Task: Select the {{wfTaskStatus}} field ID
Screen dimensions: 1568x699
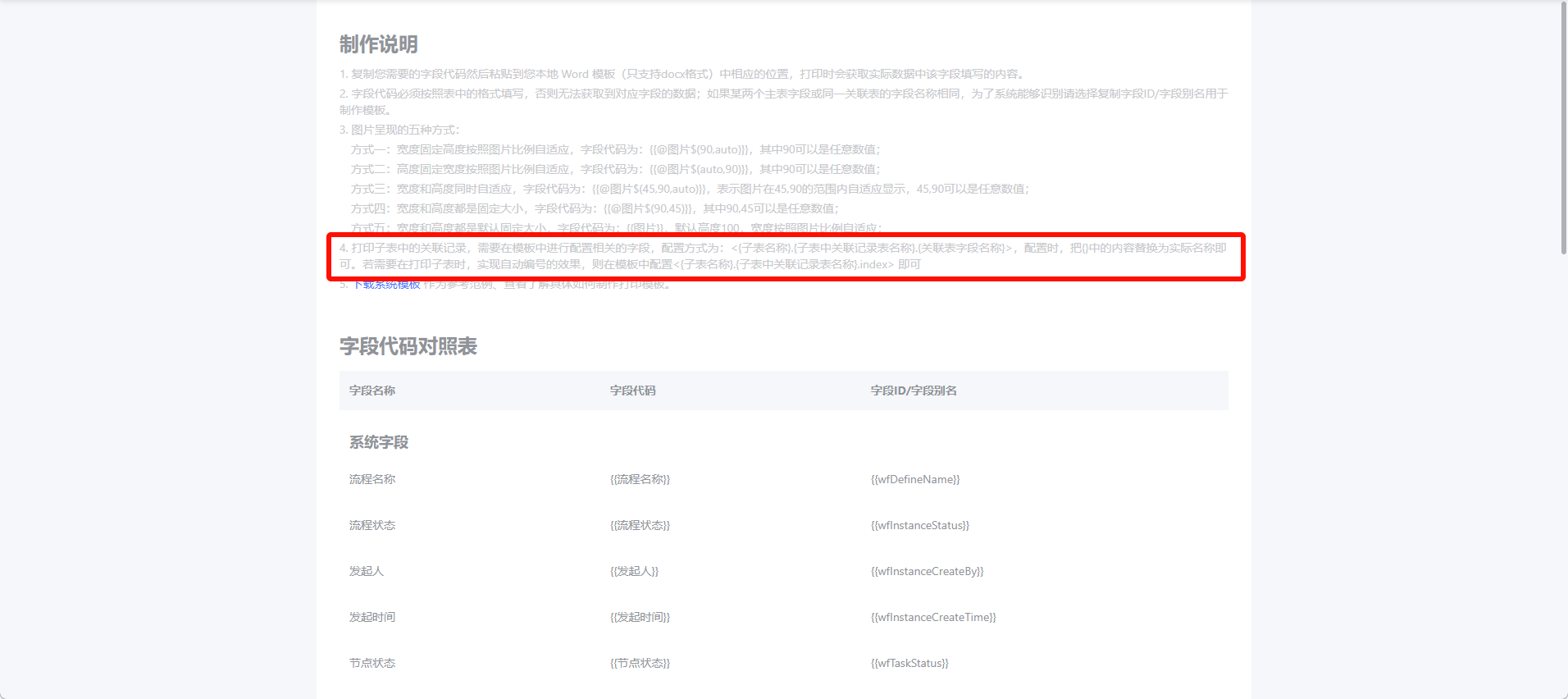Action: tap(909, 663)
